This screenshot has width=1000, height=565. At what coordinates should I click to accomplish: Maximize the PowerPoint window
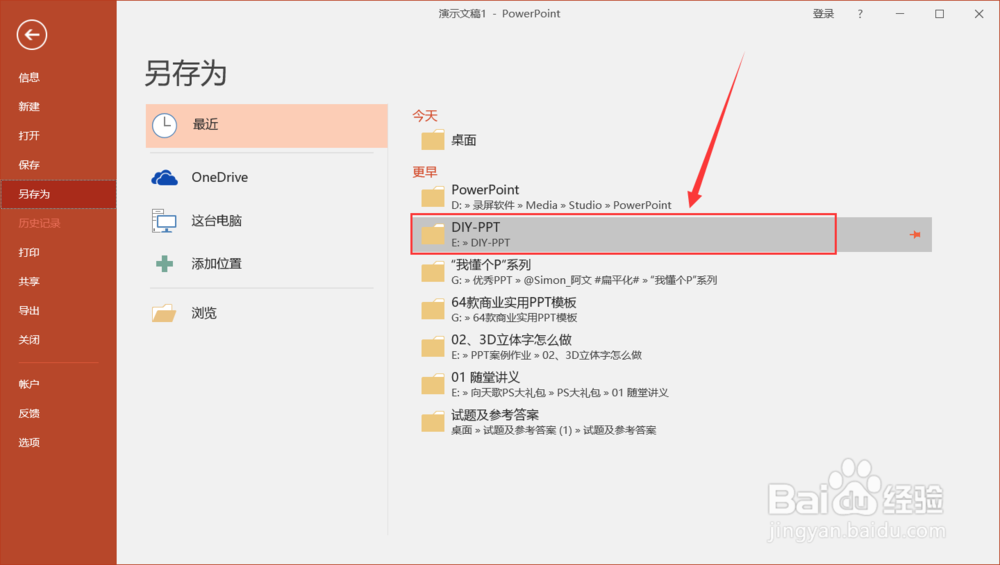pyautogui.click(x=939, y=14)
